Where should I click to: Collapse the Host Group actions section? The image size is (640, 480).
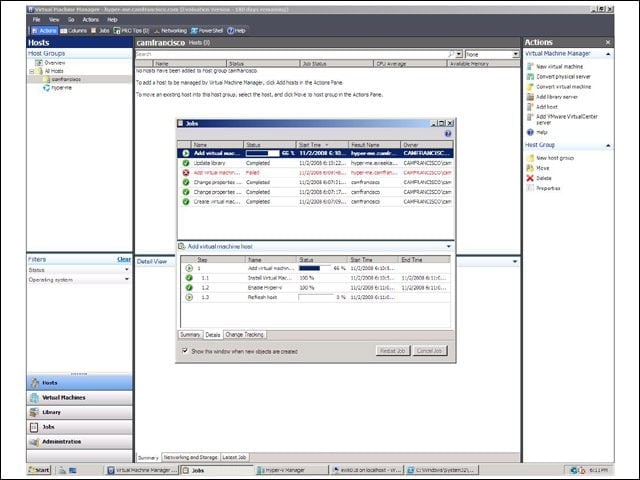coord(608,145)
